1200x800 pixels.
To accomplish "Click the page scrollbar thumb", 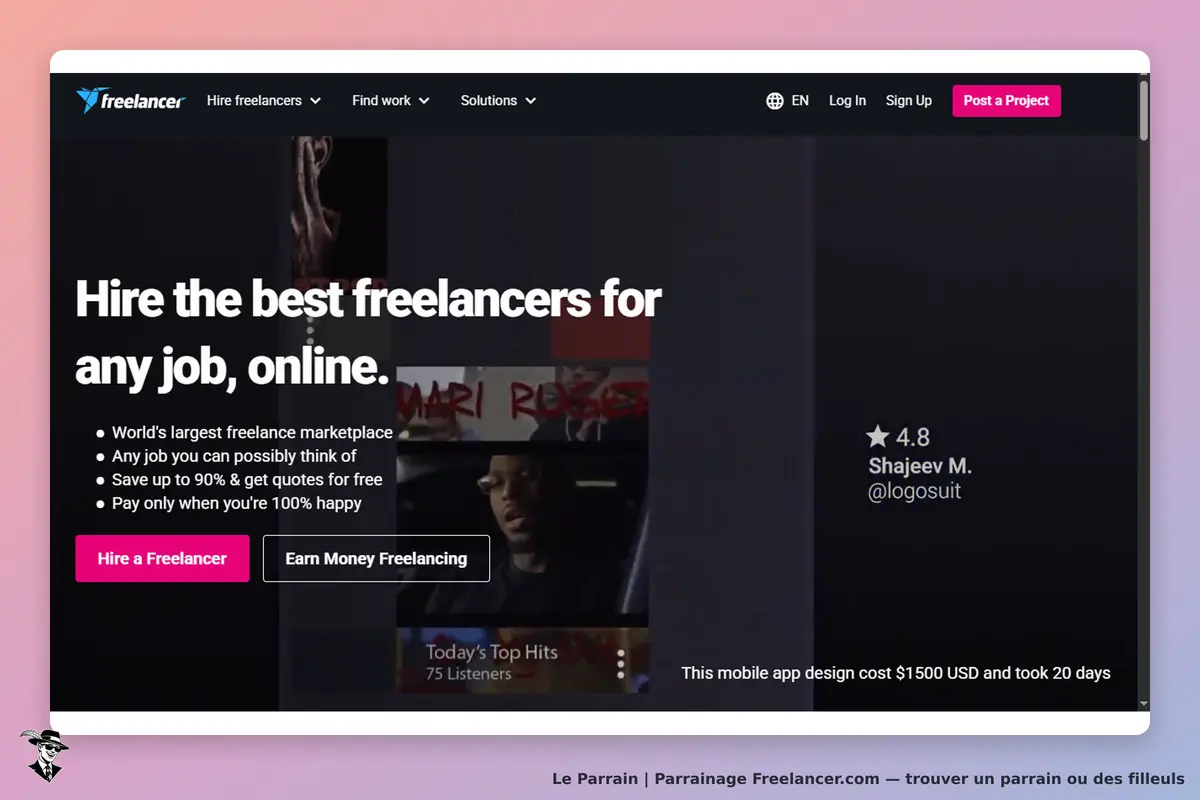I will point(1143,110).
